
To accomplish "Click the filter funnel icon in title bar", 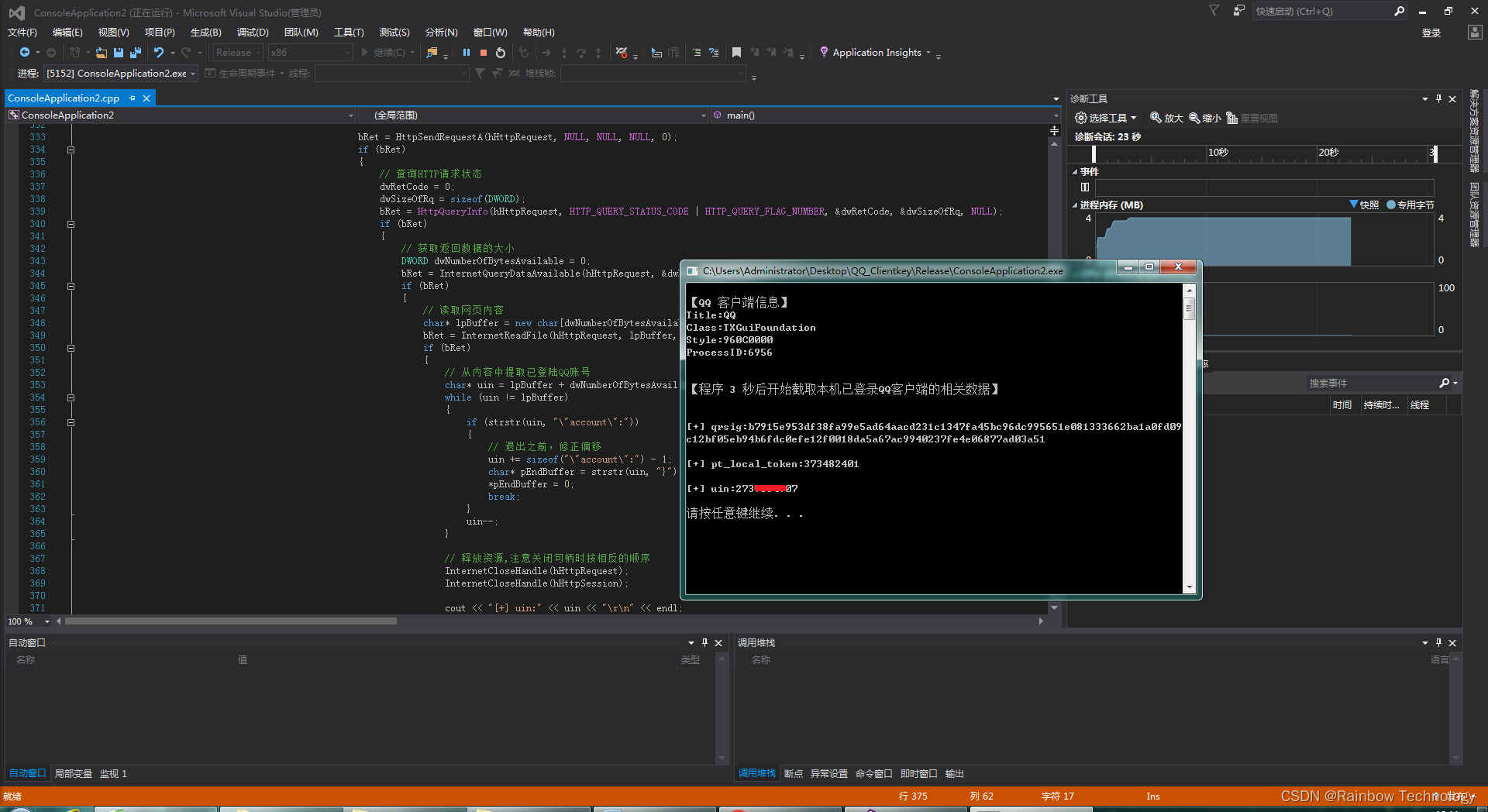I will point(1214,10).
